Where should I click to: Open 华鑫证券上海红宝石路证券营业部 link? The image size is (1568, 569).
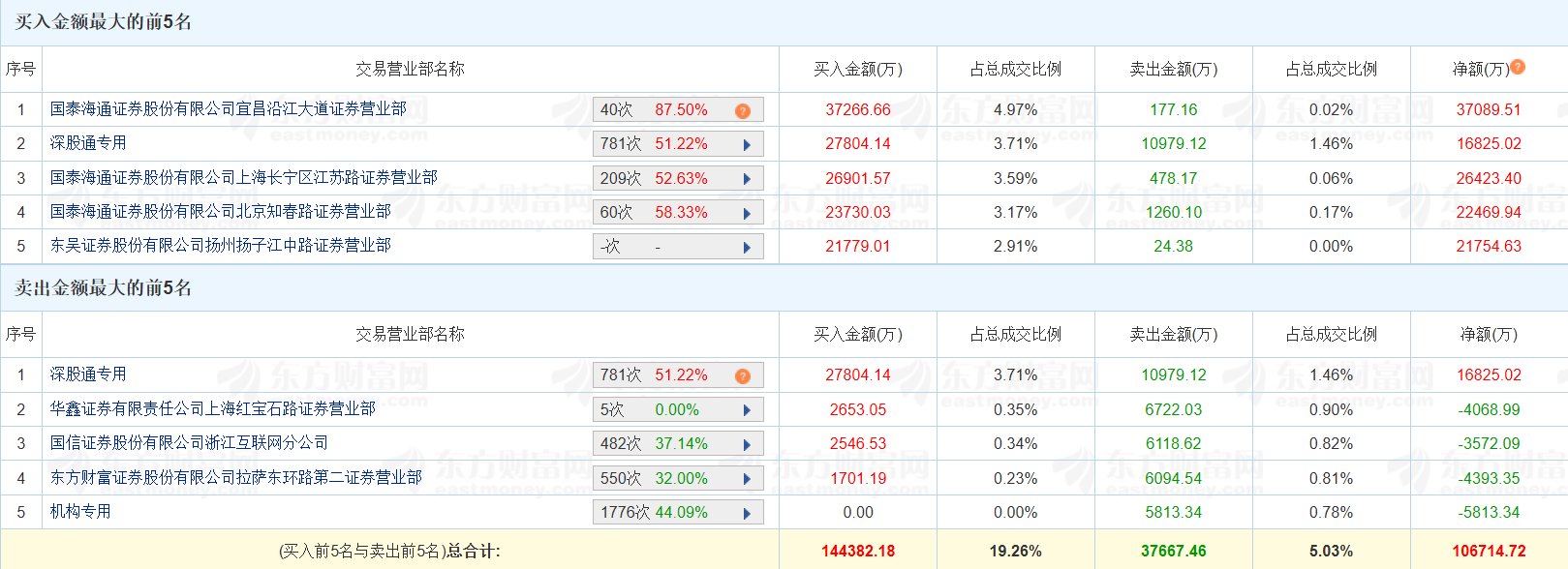(213, 409)
